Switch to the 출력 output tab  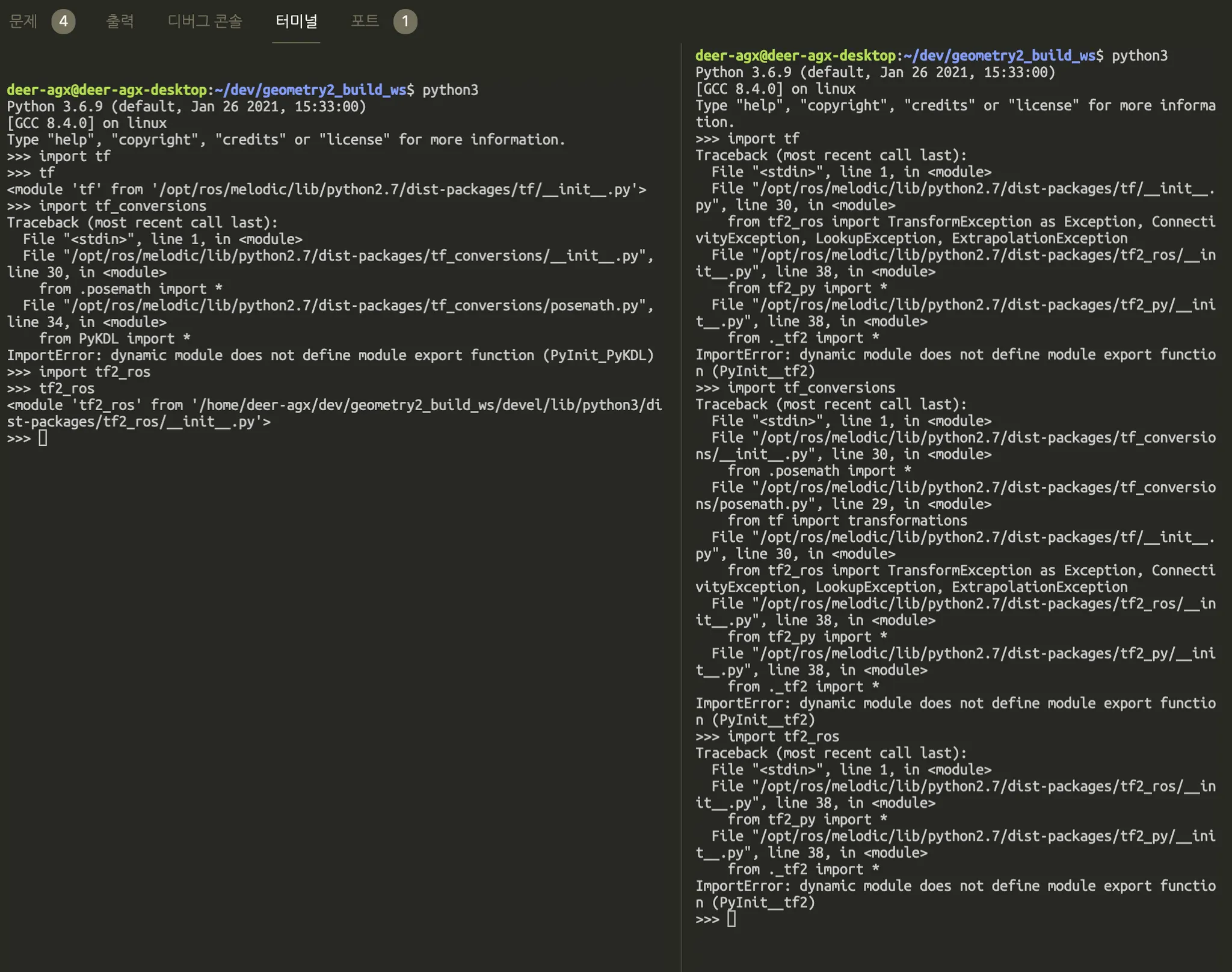120,22
